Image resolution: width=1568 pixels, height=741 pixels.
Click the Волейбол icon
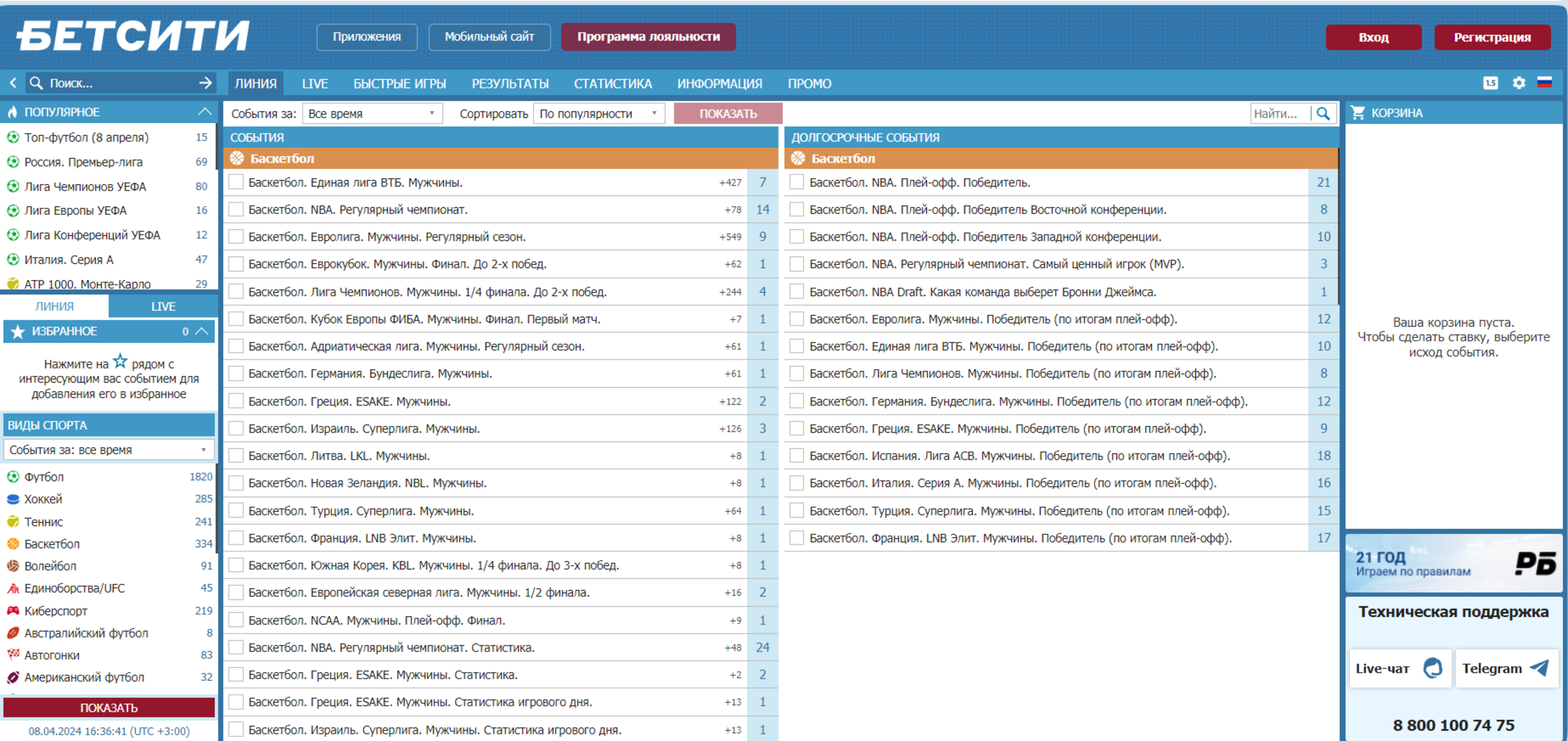(x=13, y=566)
